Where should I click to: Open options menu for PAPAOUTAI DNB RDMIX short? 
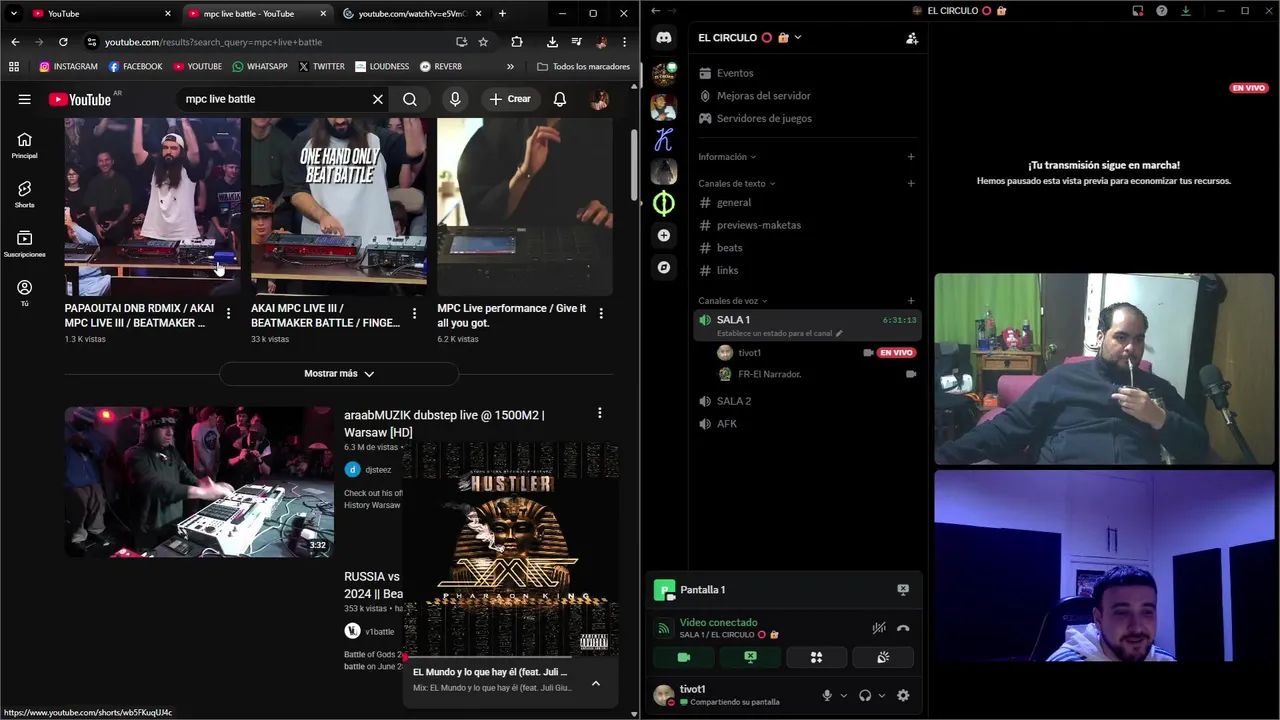228,314
